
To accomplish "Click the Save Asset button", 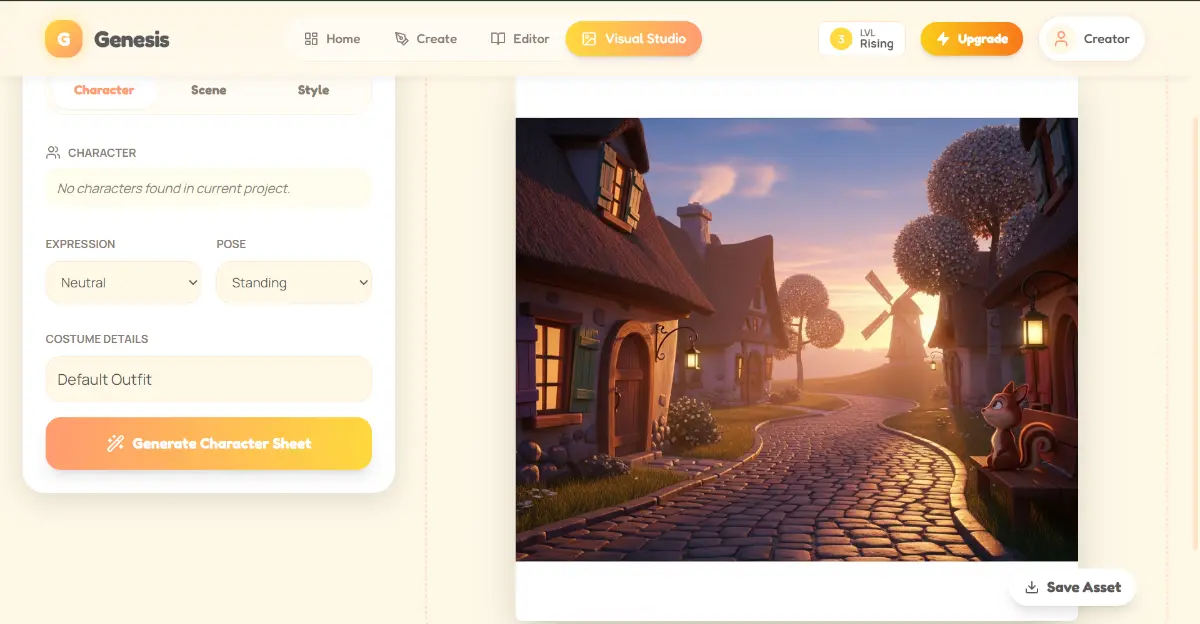I will [x=1072, y=587].
